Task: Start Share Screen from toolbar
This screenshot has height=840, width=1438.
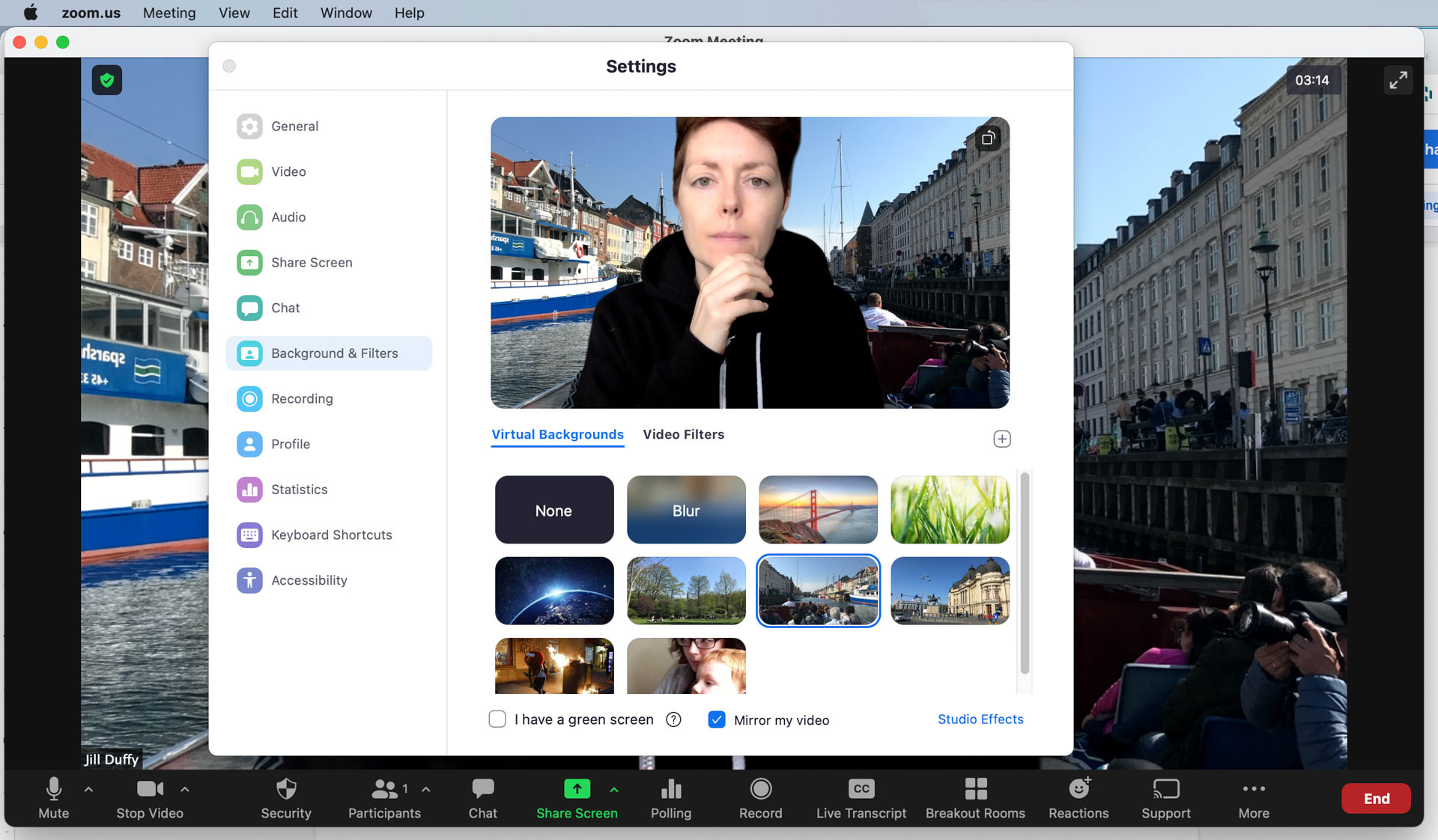Action: [x=577, y=798]
